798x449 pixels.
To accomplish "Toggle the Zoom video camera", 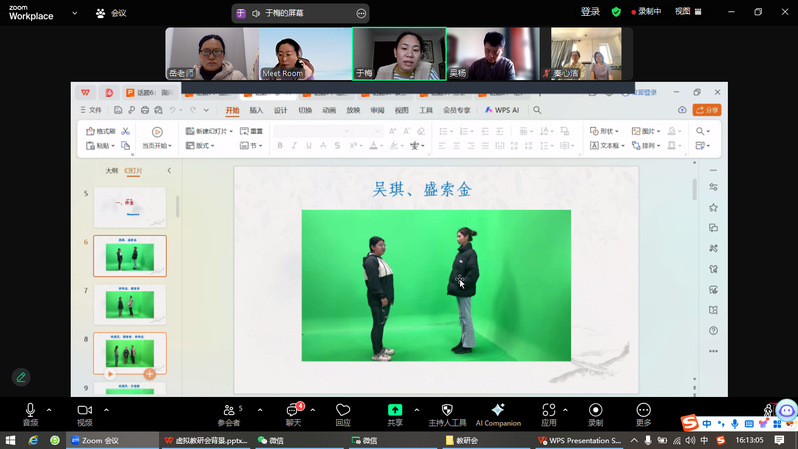I will click(84, 411).
